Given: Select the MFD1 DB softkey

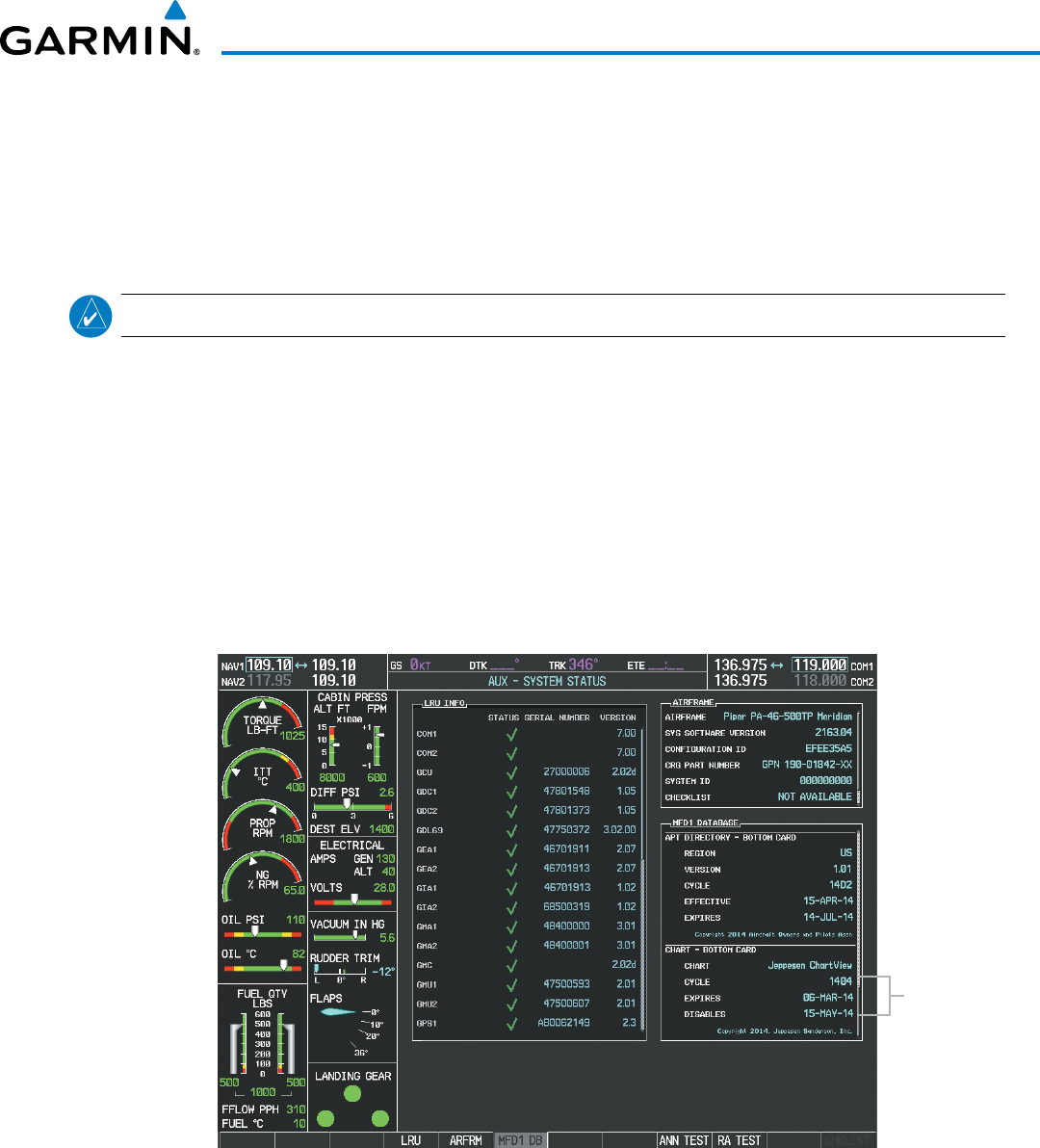Looking at the screenshot, I should (x=520, y=1140).
